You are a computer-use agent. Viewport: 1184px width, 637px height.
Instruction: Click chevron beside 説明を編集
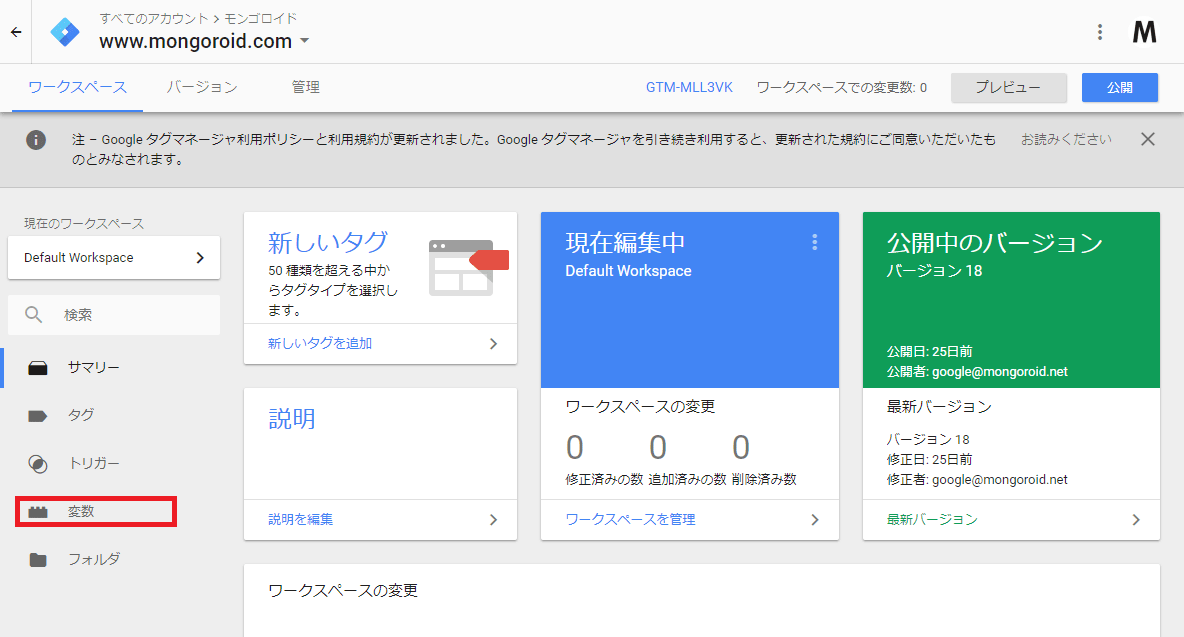(x=493, y=519)
